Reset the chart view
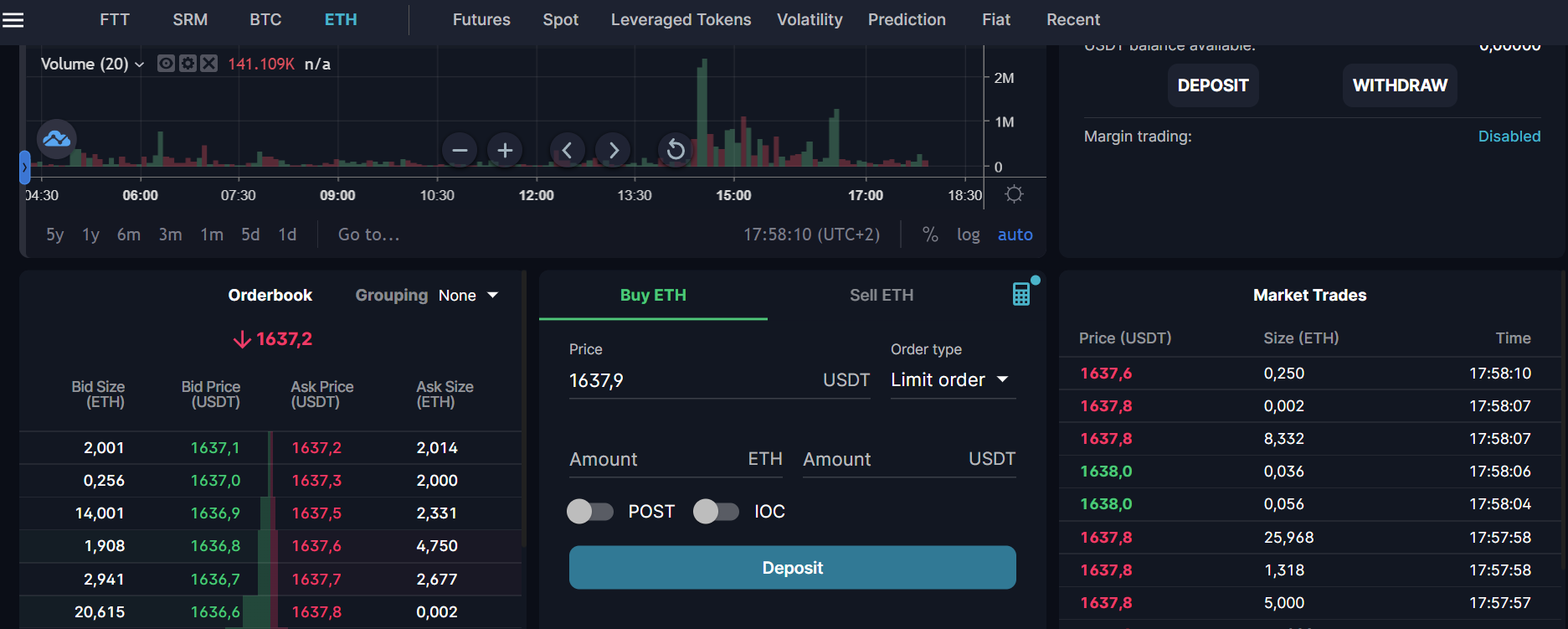Screen dimensions: 1568x629 coord(676,150)
